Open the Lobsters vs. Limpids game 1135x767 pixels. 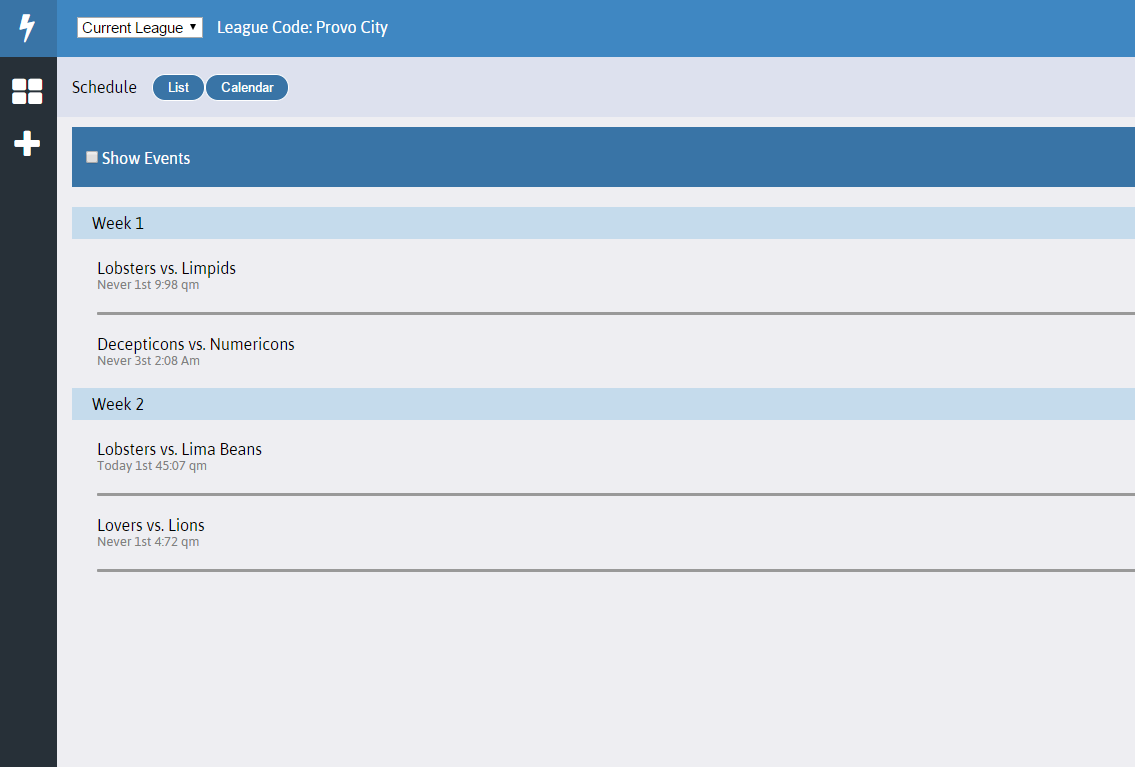166,268
